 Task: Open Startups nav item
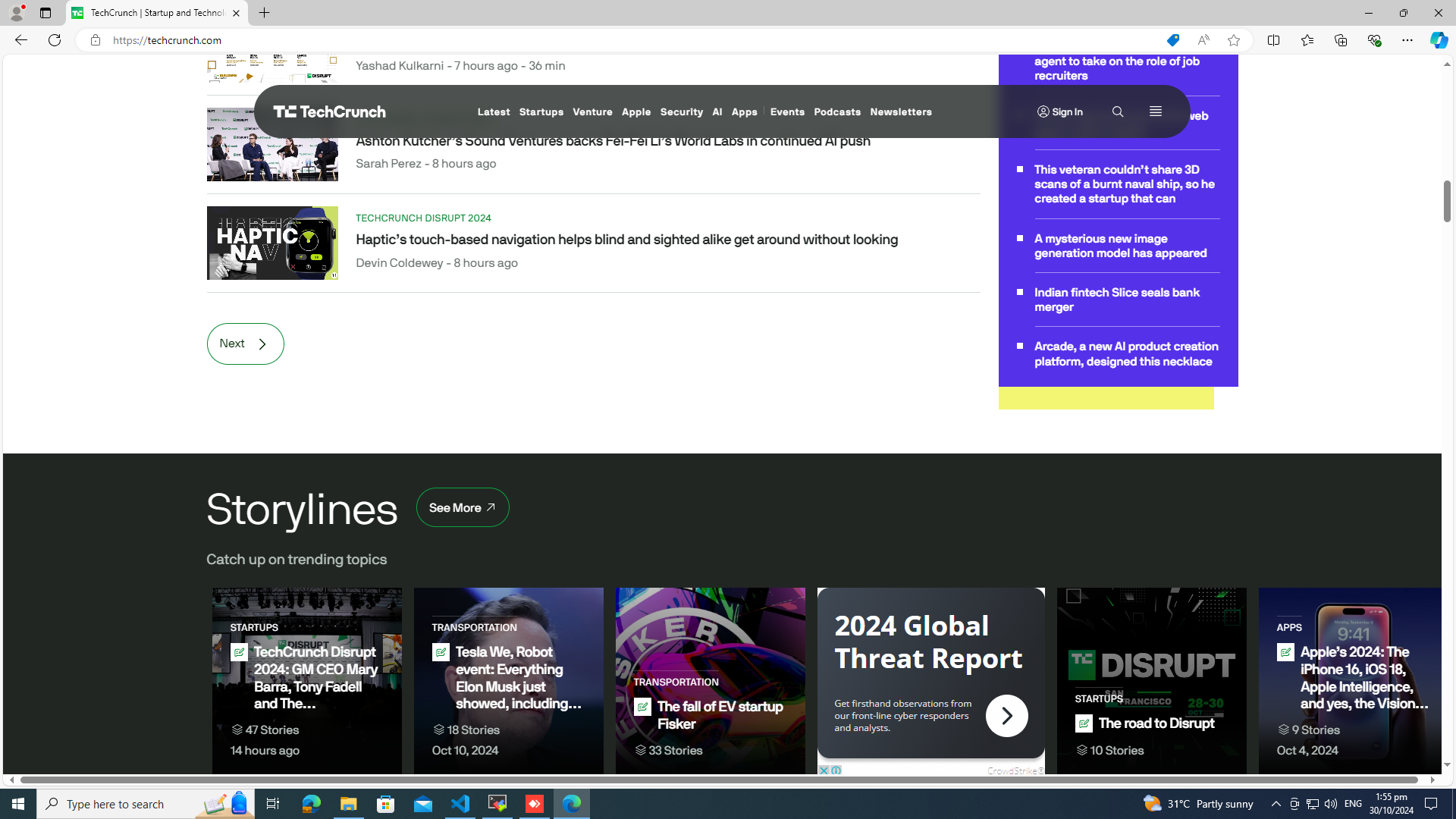(541, 111)
